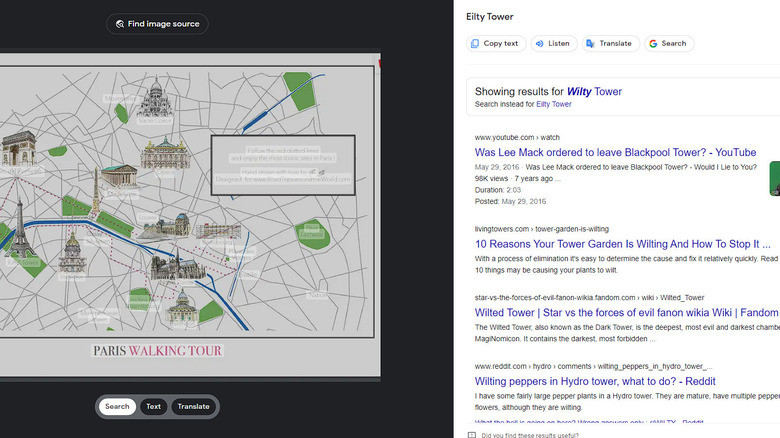Click the Sacré-Cœur landmark on the map

click(155, 101)
